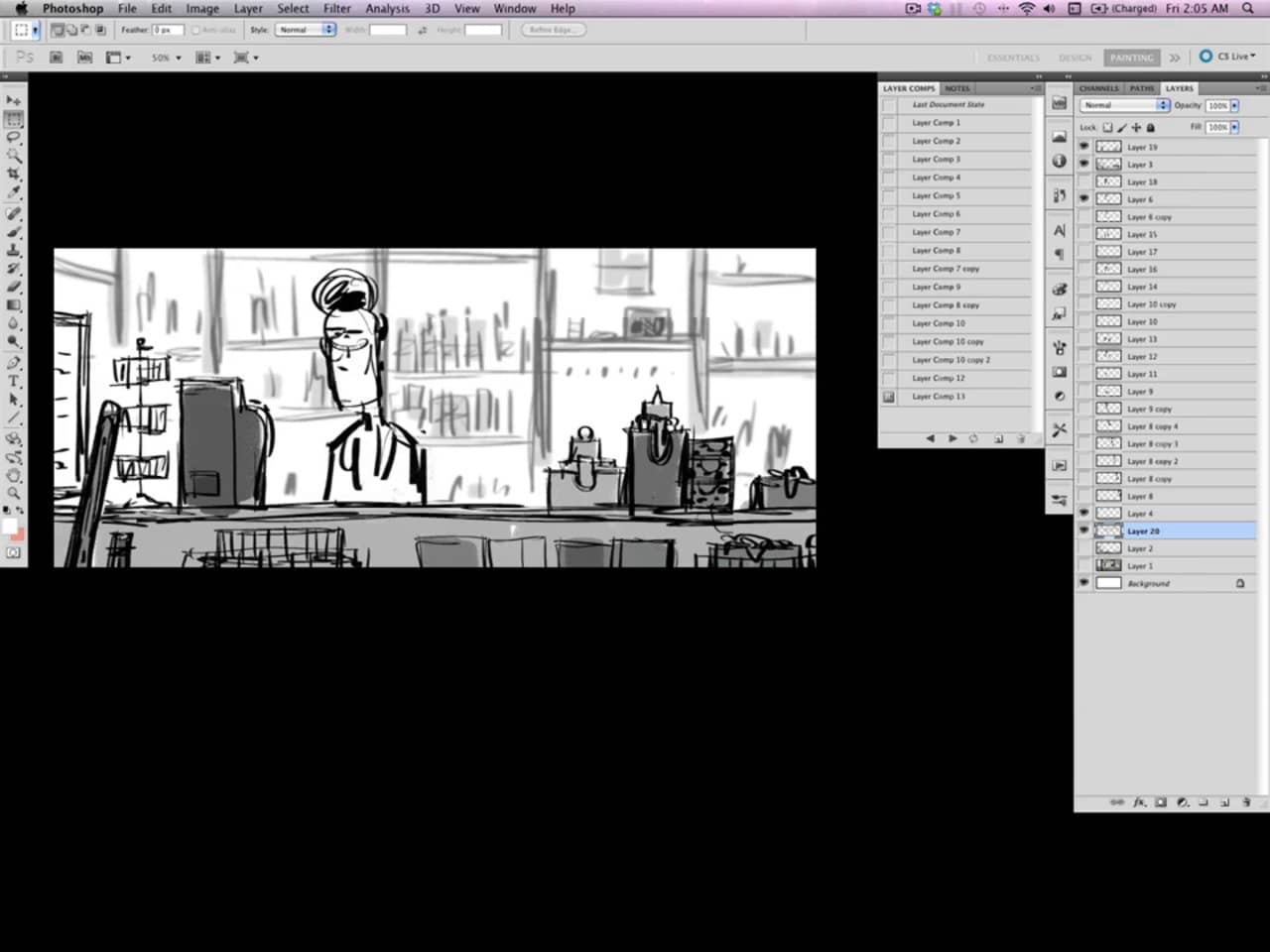
Task: Select the Lasso tool
Action: click(x=13, y=137)
